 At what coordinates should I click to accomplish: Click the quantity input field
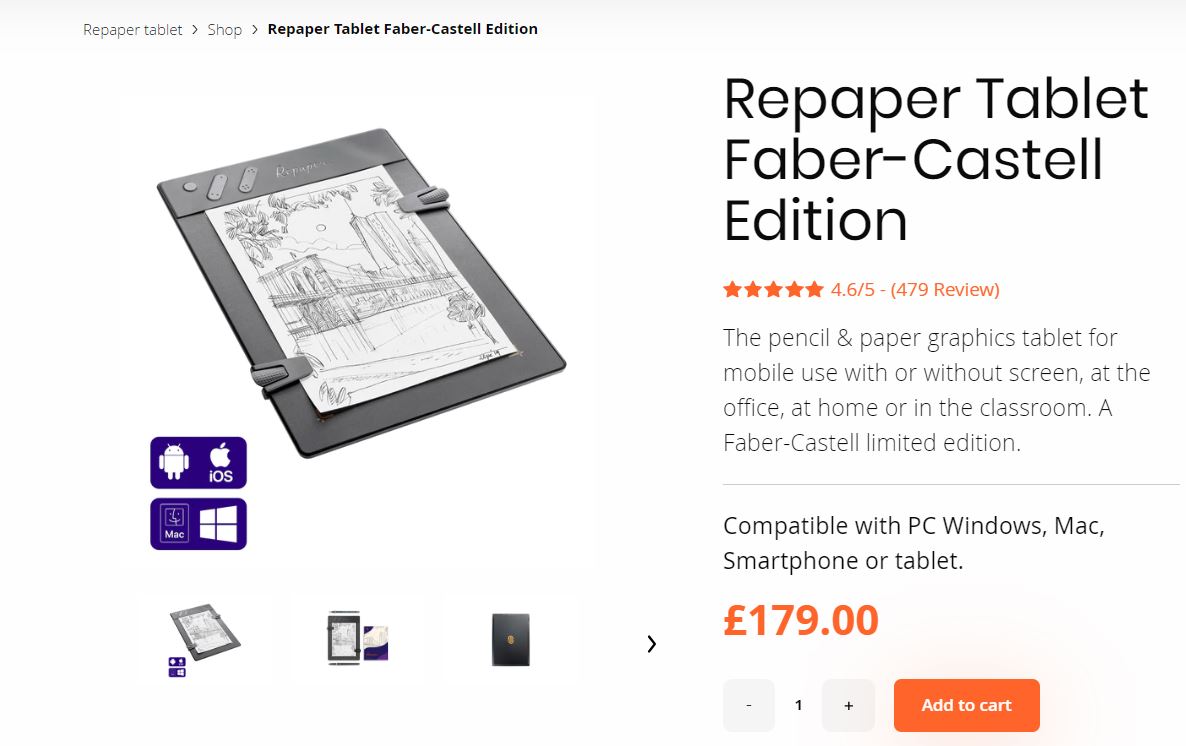tap(799, 705)
